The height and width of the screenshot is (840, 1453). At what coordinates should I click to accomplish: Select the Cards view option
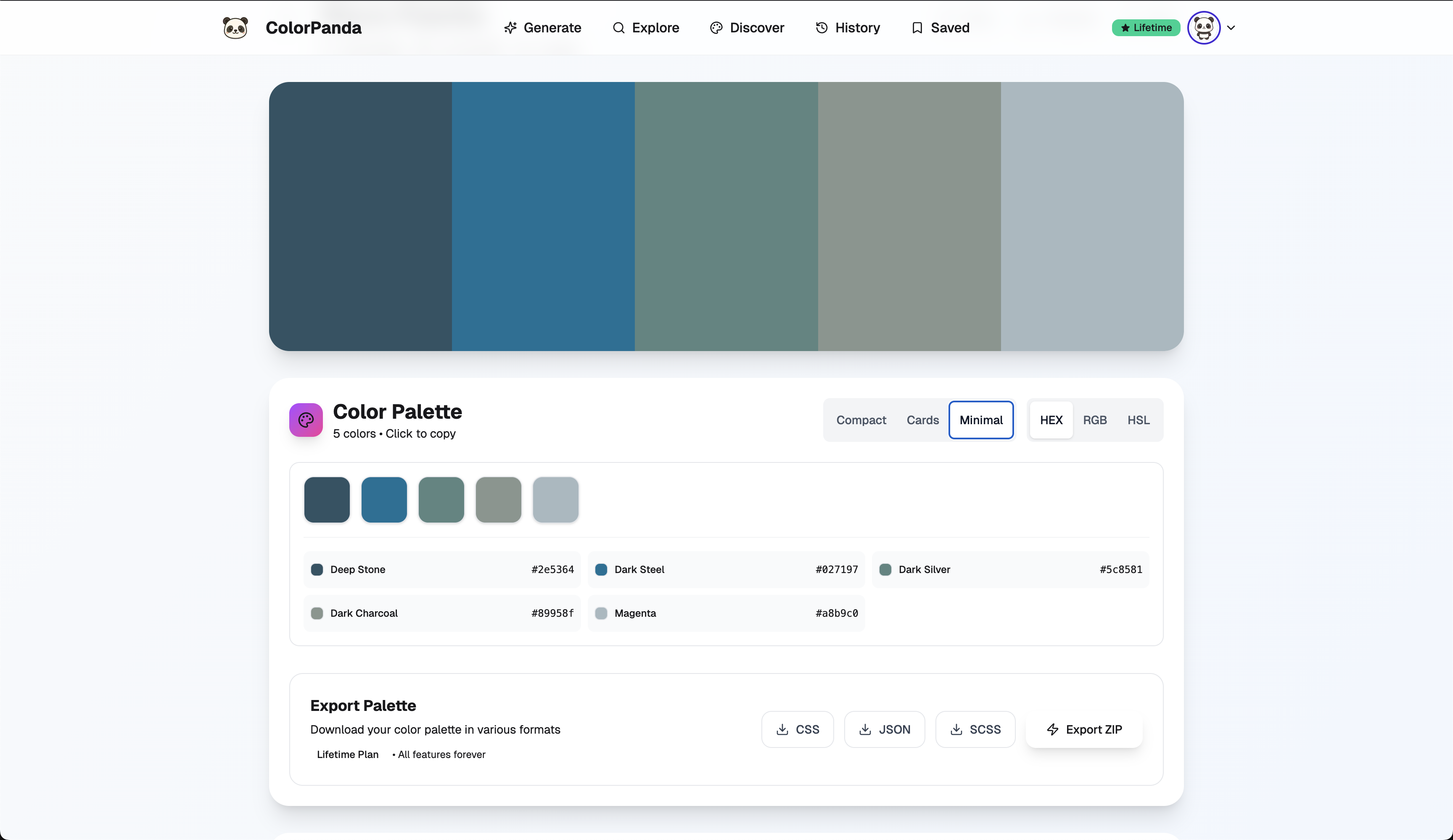point(922,420)
